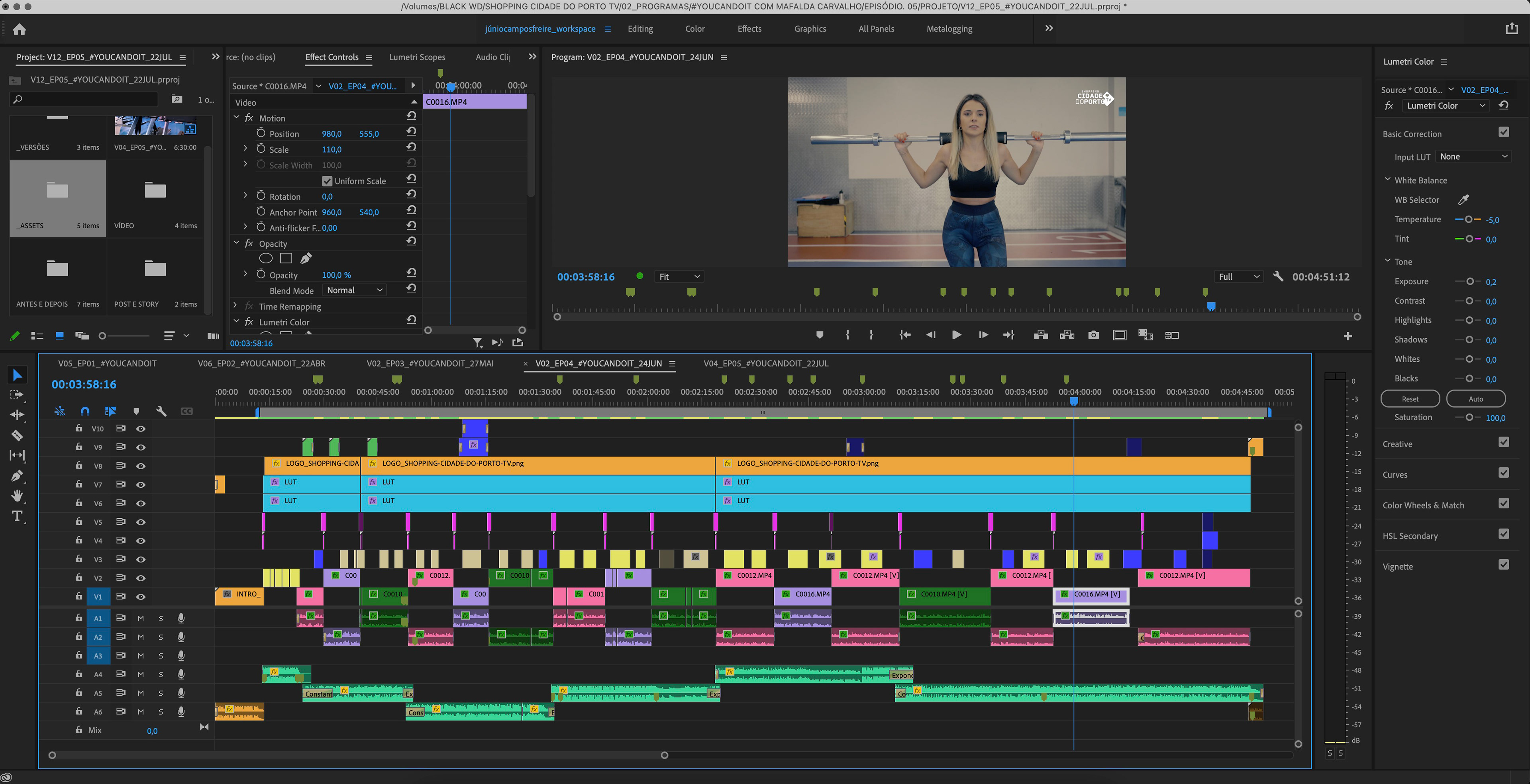
Task: Select the Track Select Forward tool
Action: point(17,394)
